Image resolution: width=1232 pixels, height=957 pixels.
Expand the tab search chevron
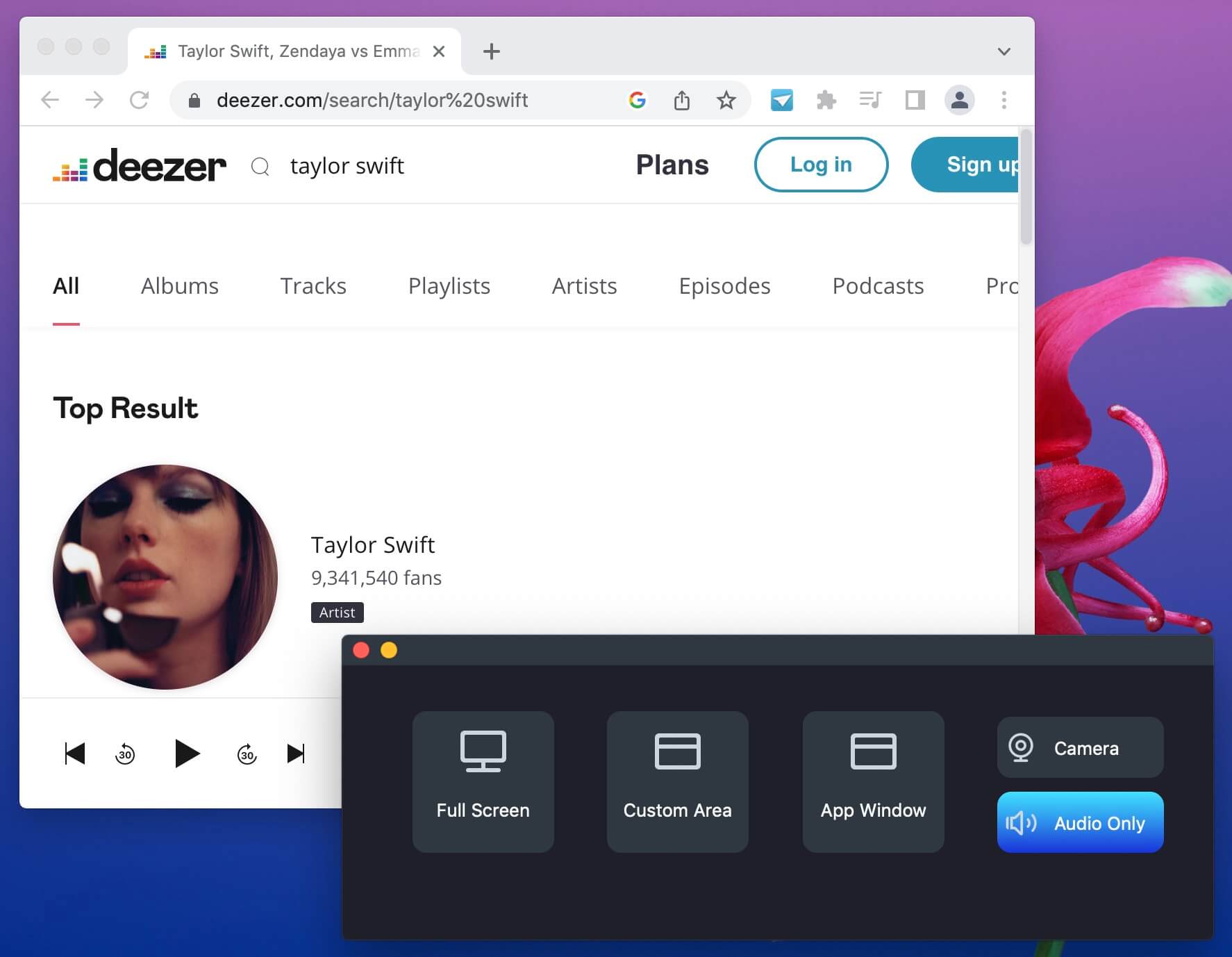point(1004,51)
